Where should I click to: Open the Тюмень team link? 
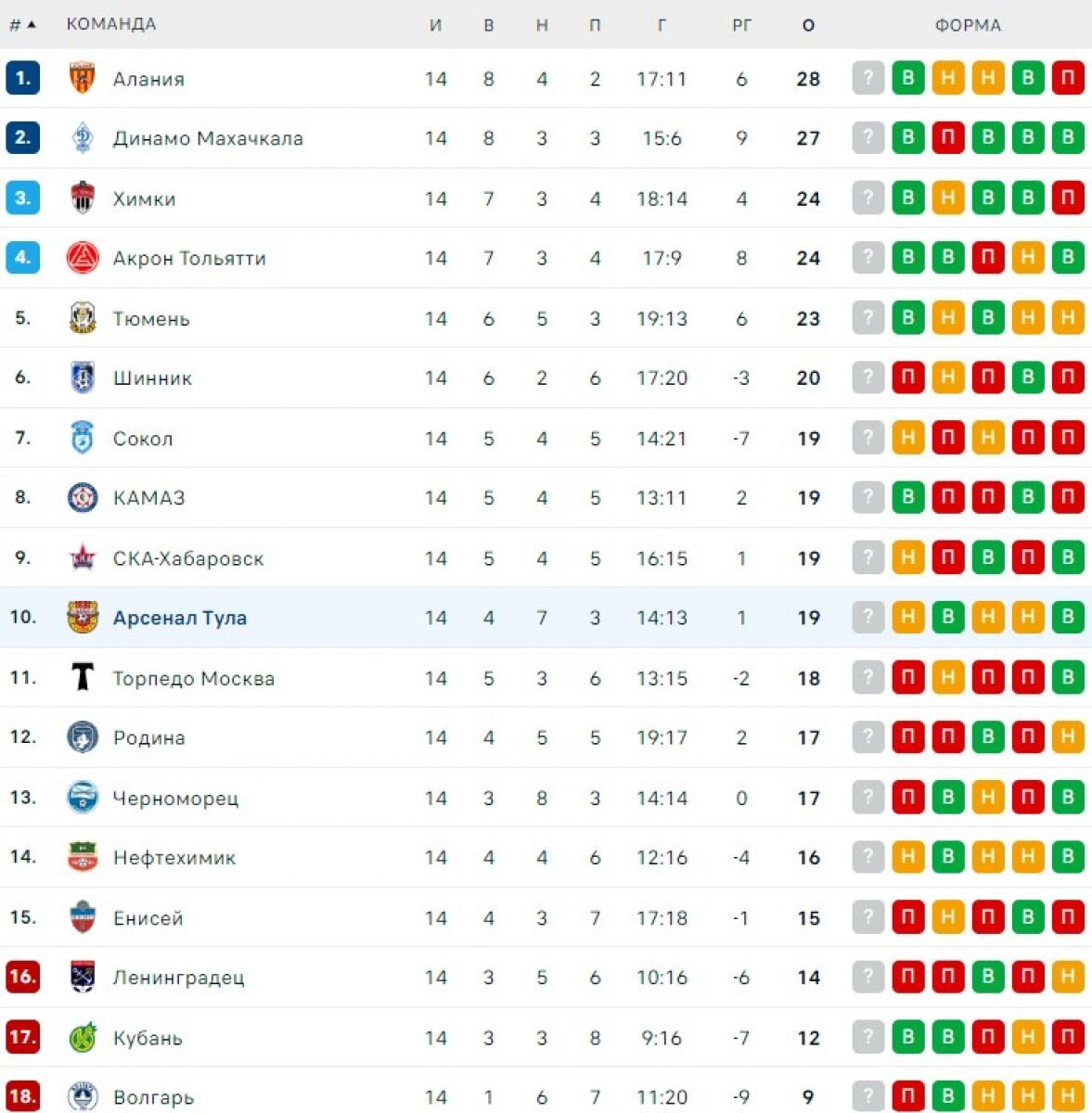coord(151,319)
